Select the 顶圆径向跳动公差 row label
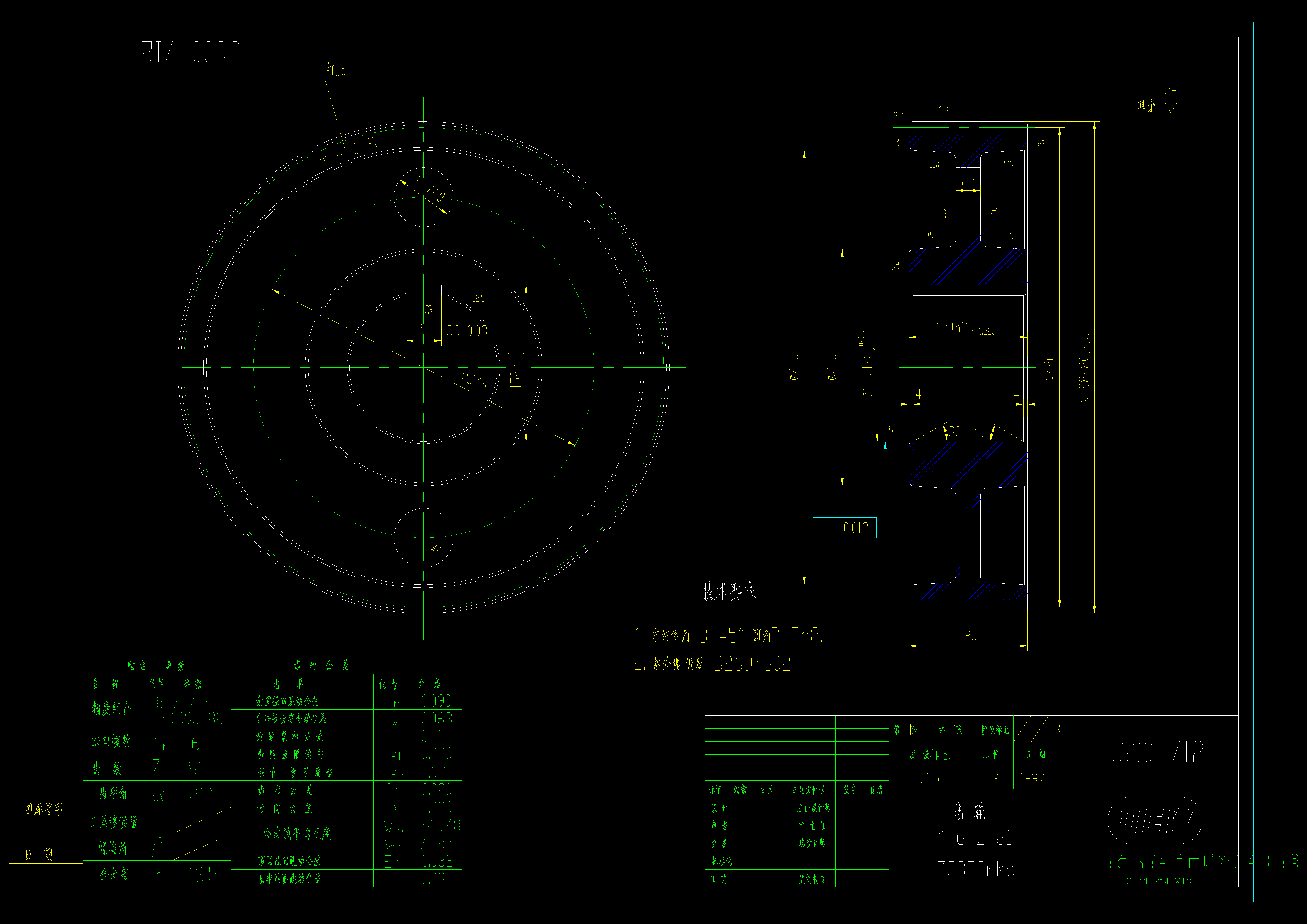 coord(289,861)
